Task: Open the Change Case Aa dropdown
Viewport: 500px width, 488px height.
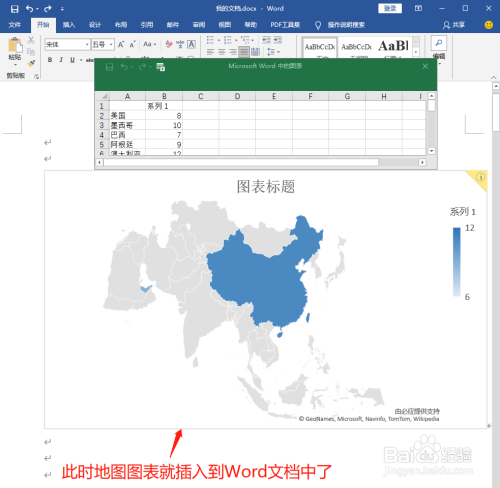Action: [150, 44]
